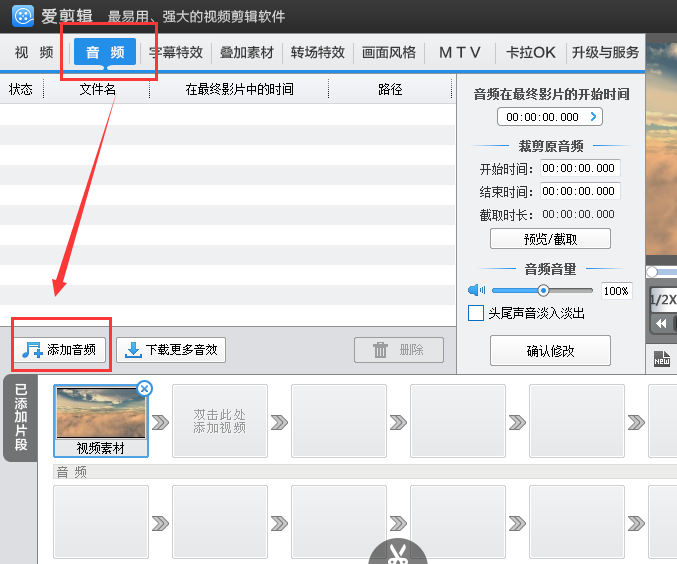
Task: Switch to the 字幕特效 tab
Action: [x=176, y=52]
